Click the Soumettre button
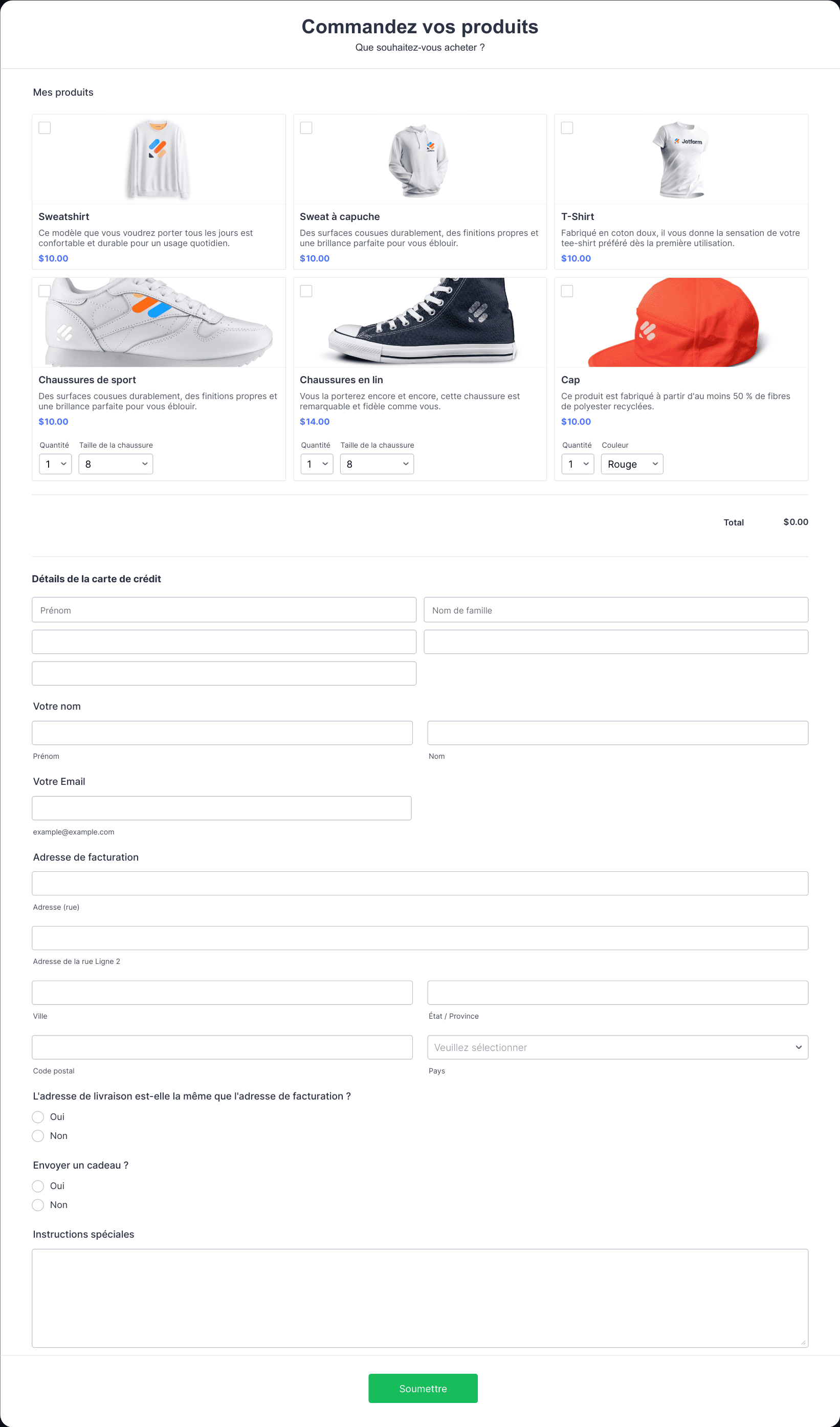Viewport: 840px width, 1427px height. tap(423, 1389)
